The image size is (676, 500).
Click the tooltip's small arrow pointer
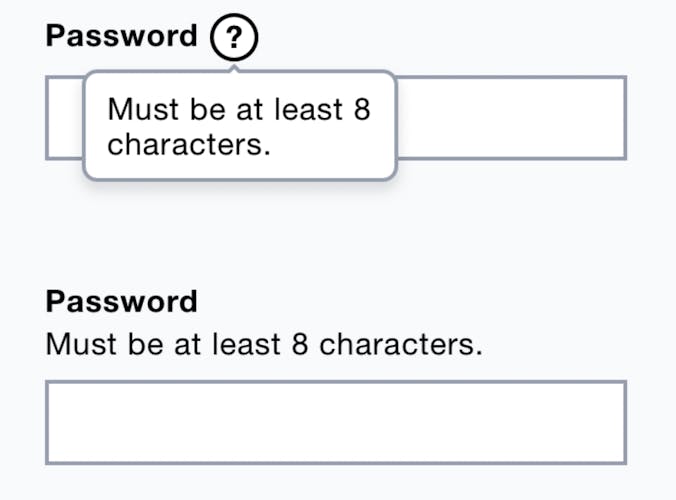tap(234, 69)
